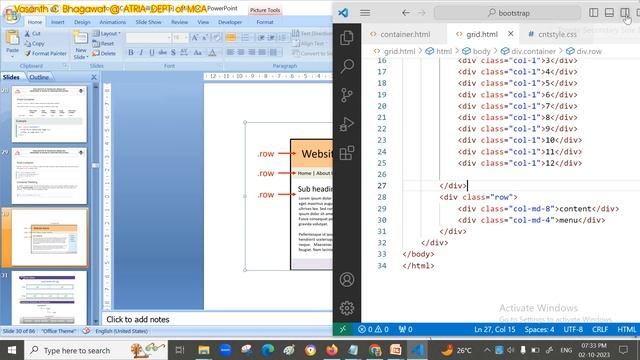Click the html breadcrumb item

tap(439, 51)
